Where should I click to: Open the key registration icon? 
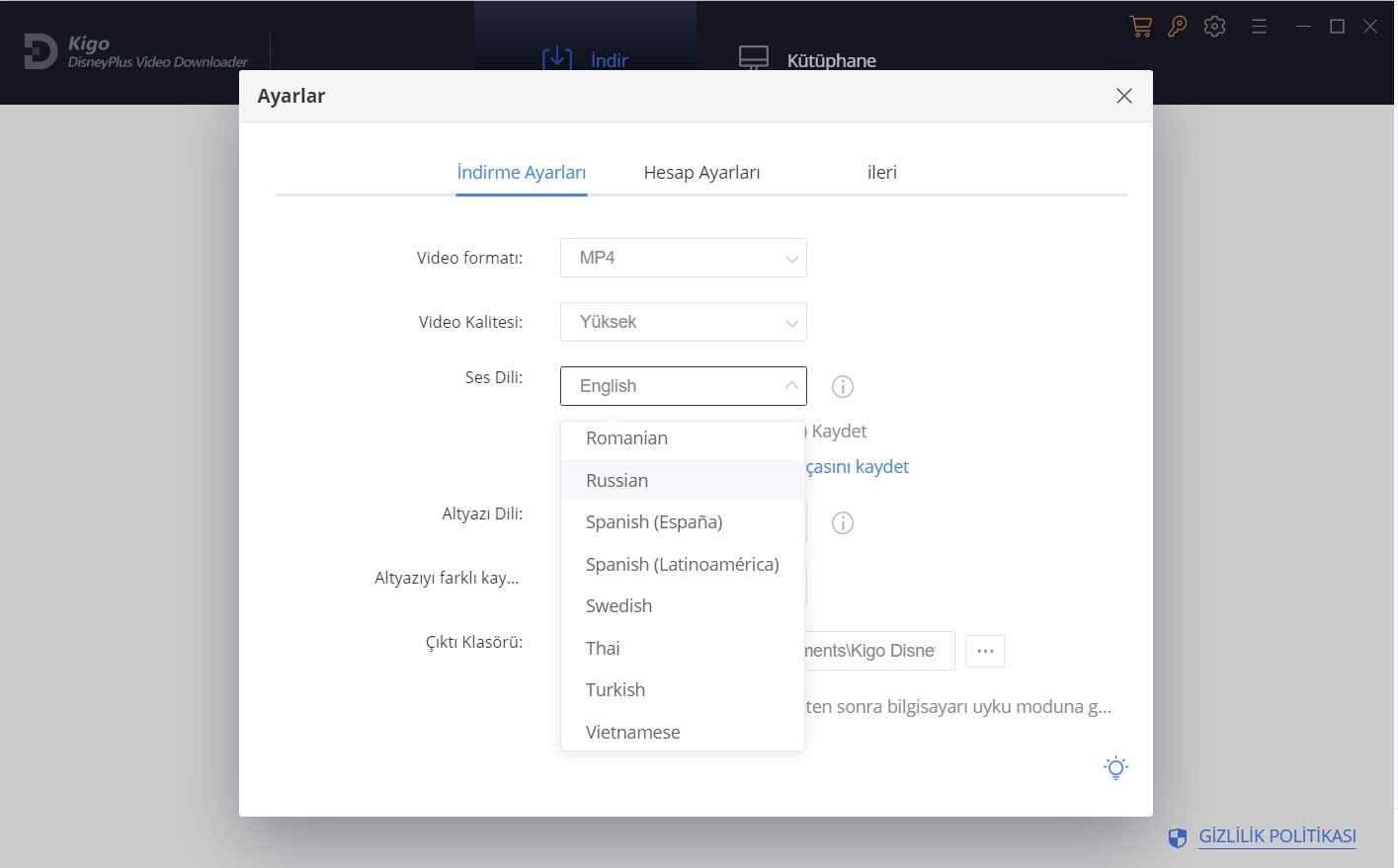(x=1177, y=27)
